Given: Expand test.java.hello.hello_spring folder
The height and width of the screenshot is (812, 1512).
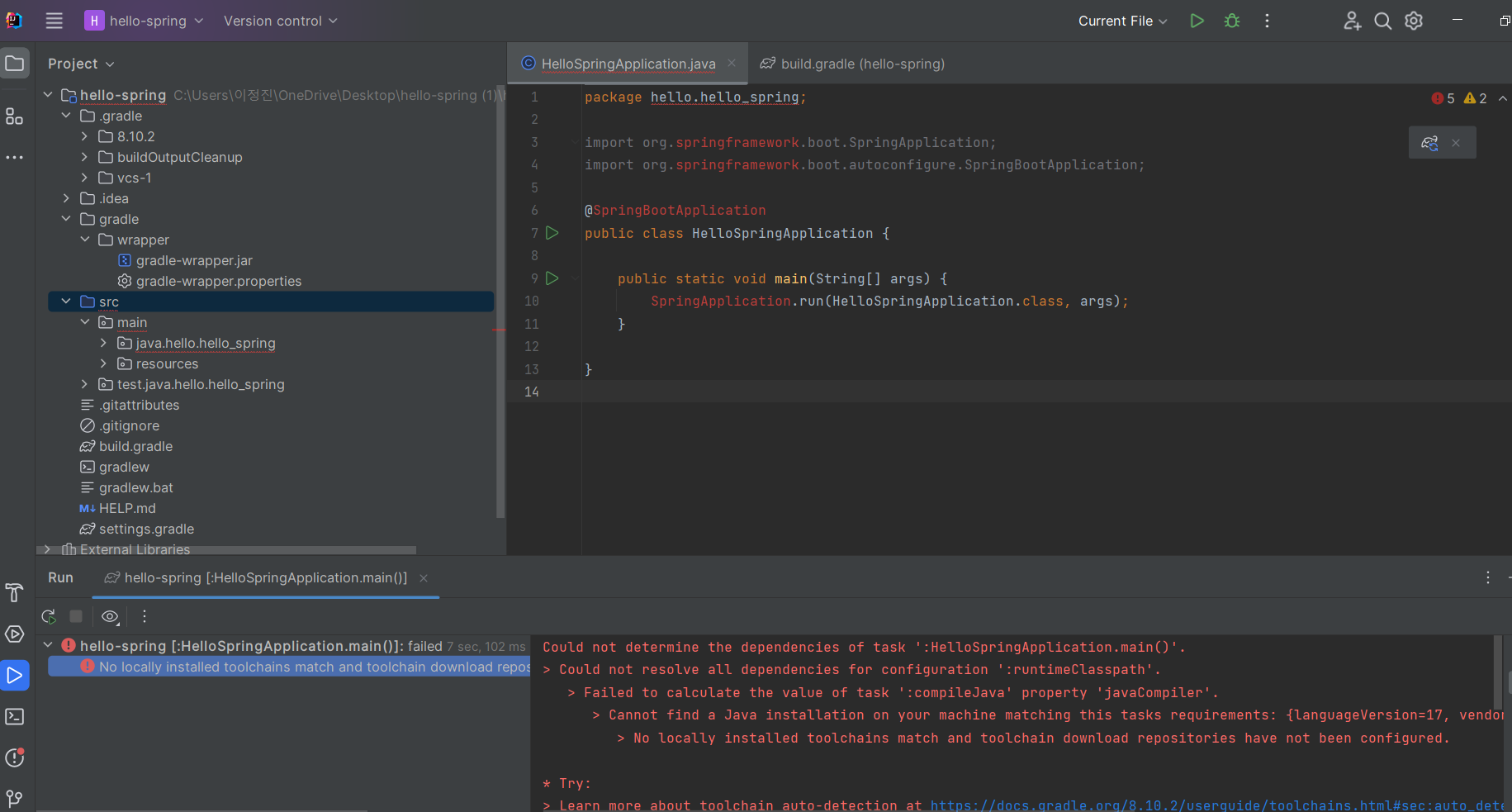Looking at the screenshot, I should tap(84, 384).
